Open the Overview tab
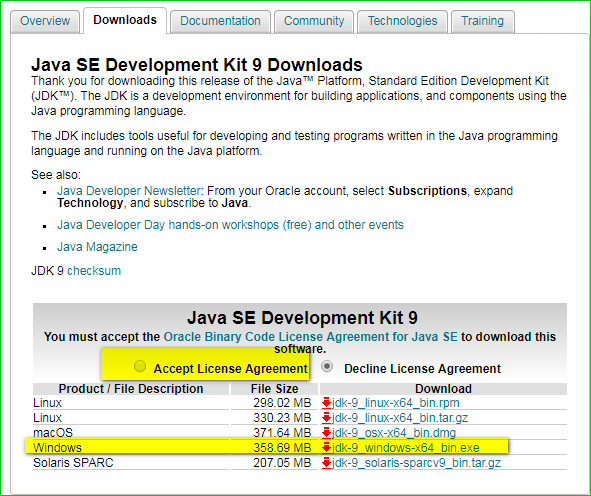 [45, 21]
